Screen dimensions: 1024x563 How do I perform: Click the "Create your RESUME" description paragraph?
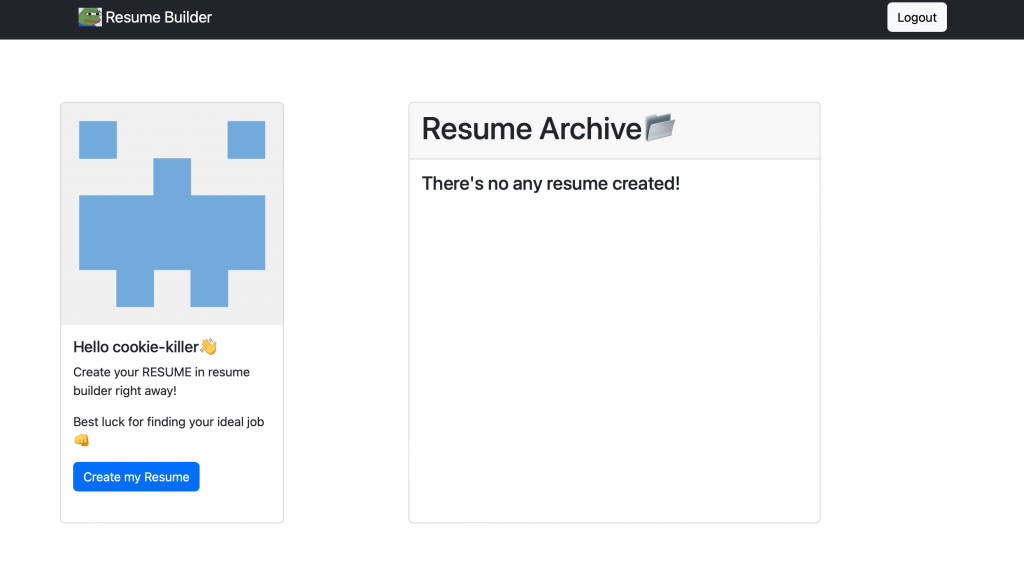point(161,381)
